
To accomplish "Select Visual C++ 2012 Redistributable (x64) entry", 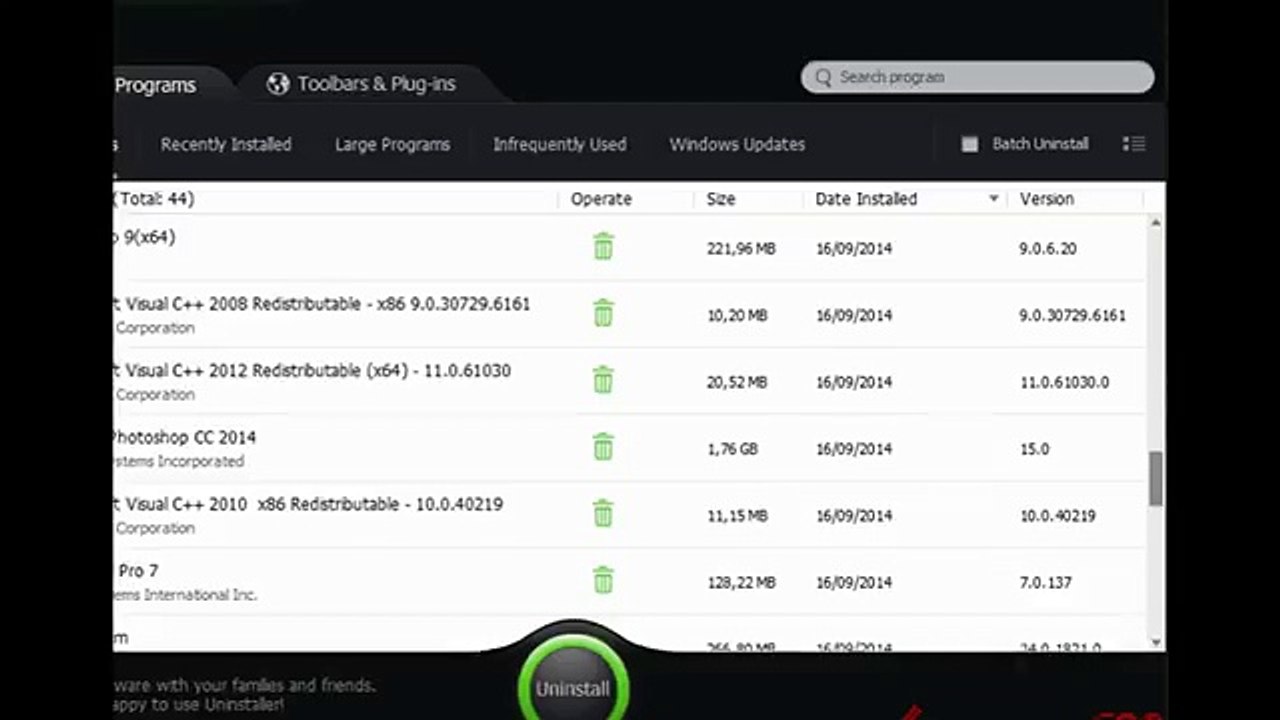I will [x=630, y=381].
